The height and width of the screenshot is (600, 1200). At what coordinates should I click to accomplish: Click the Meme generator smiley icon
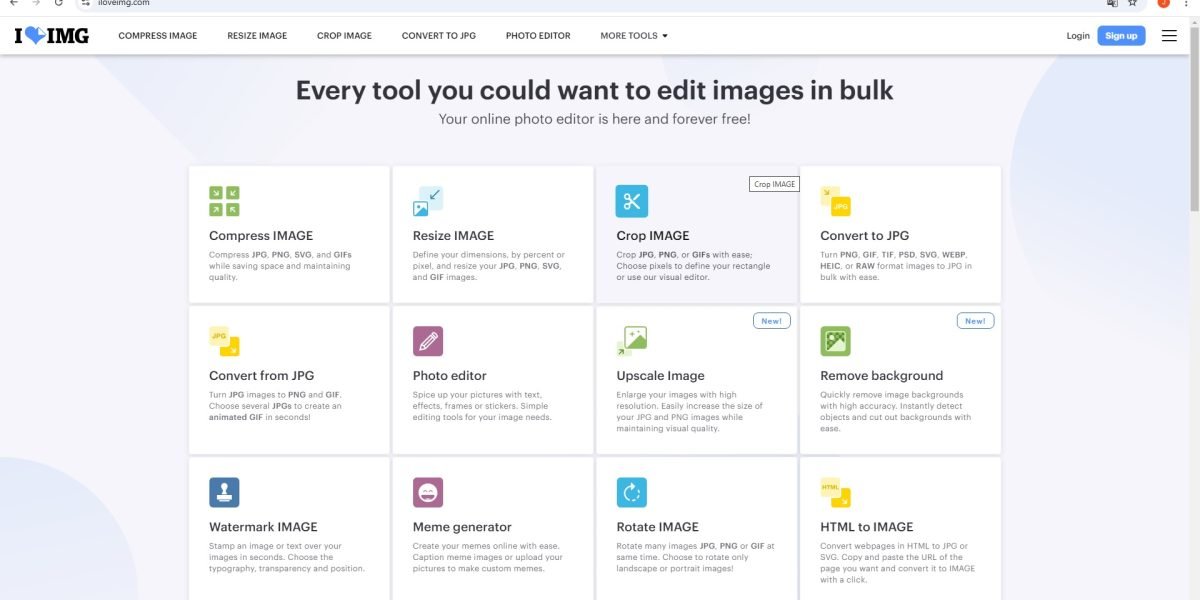(x=428, y=492)
